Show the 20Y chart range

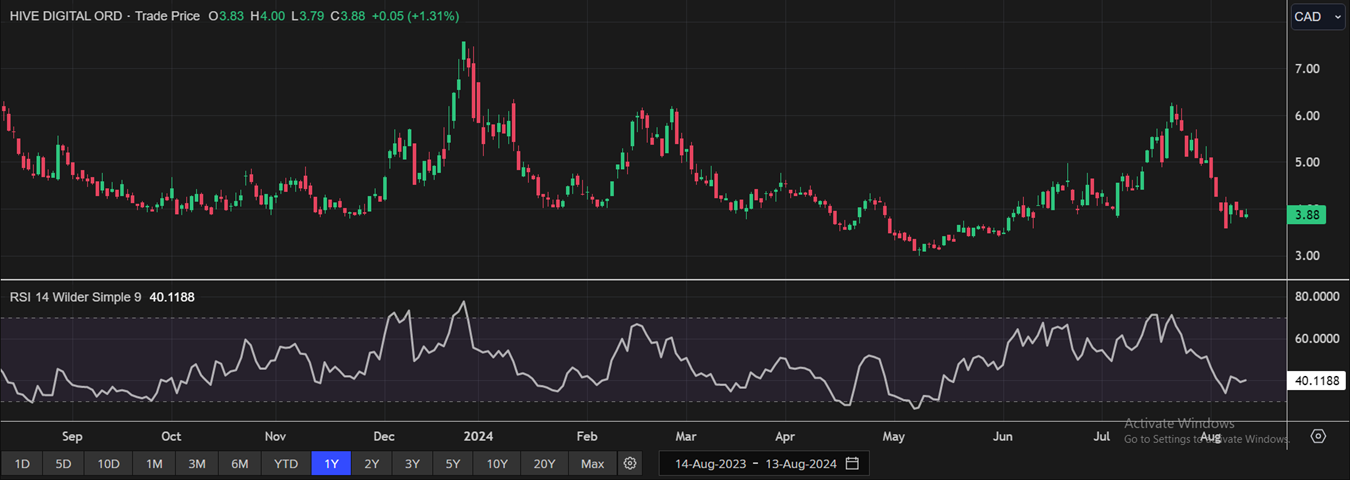[x=544, y=463]
